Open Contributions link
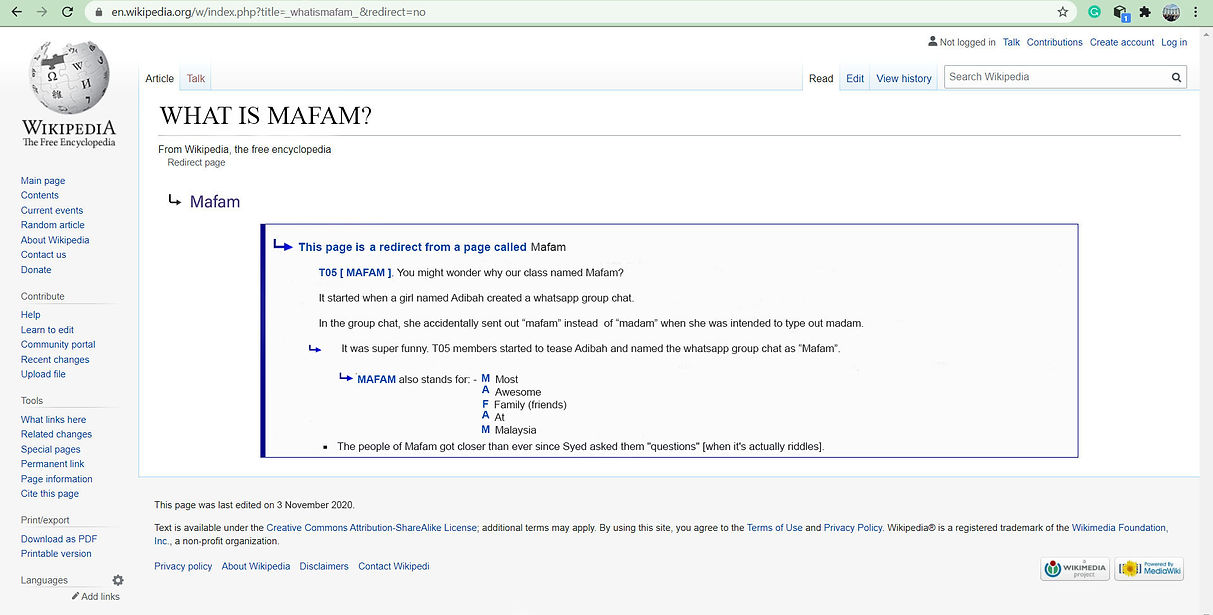The image size is (1213, 615). point(1055,42)
